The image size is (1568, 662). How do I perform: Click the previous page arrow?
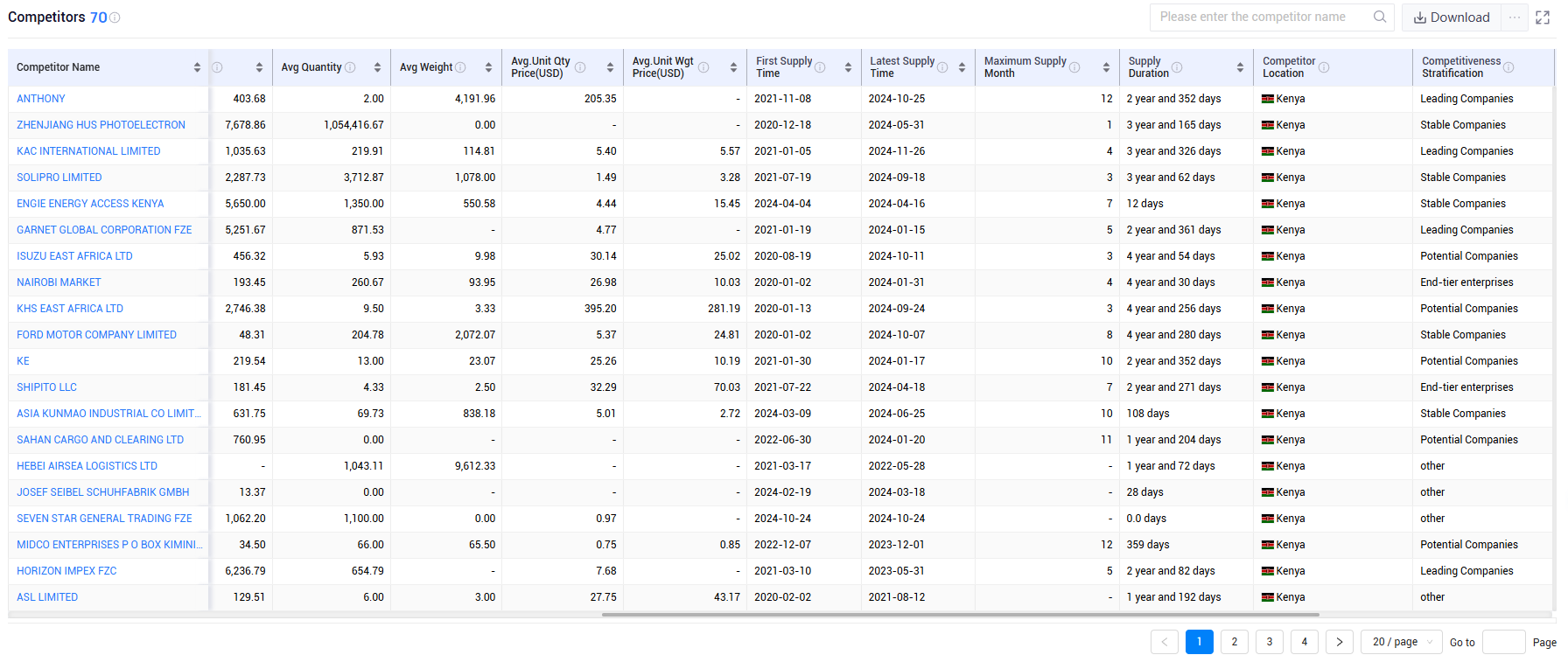point(1165,642)
